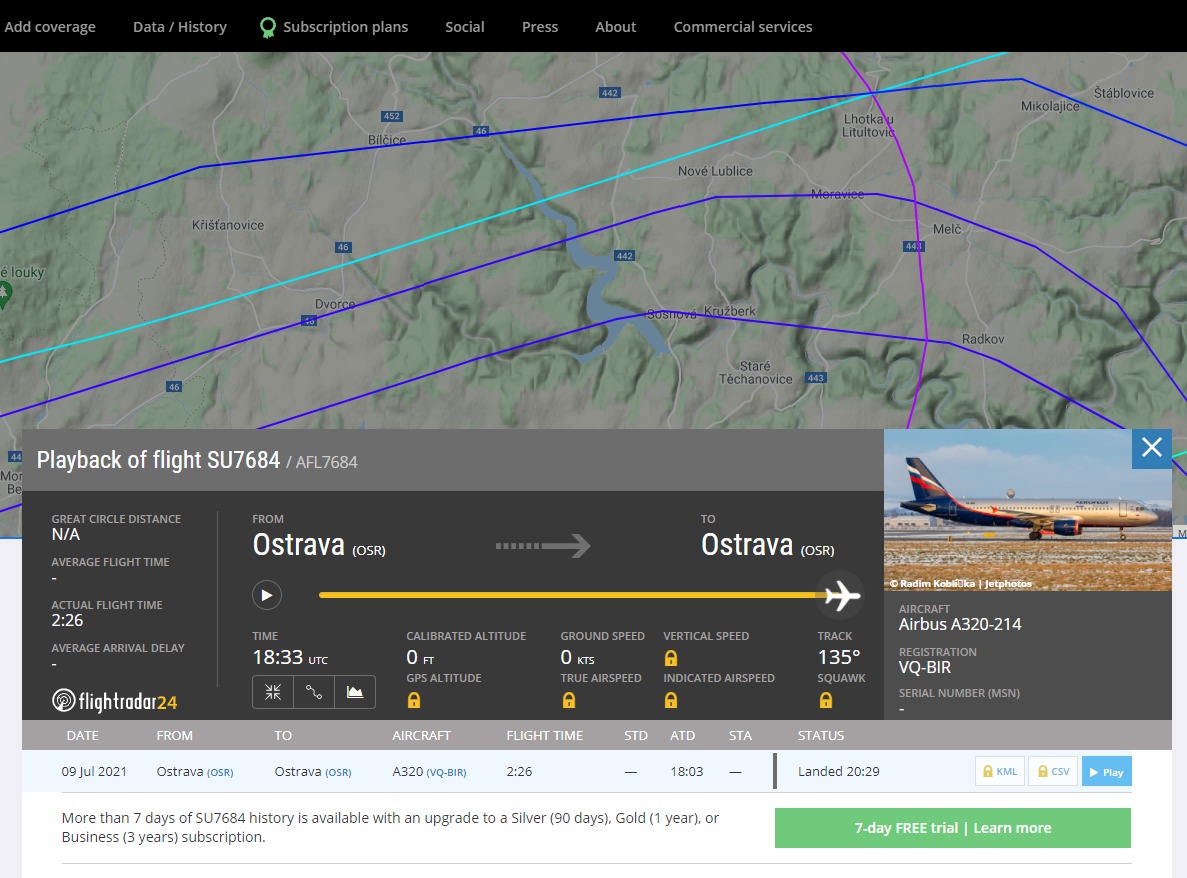Image resolution: width=1187 pixels, height=878 pixels.
Task: Click the Ostrava (OSR) link in TO column
Action: point(313,771)
